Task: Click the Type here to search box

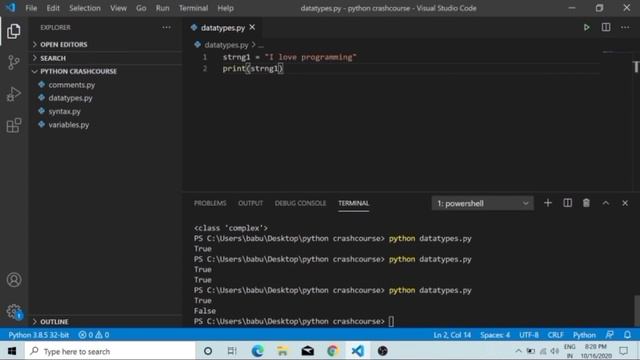Action: click(x=110, y=351)
